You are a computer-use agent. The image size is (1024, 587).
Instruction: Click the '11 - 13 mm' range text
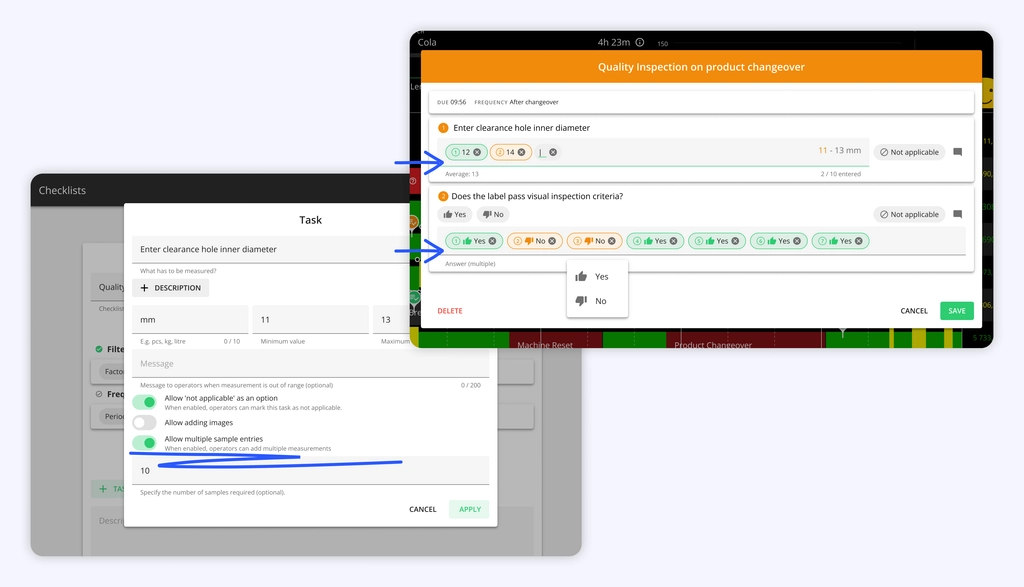click(x=839, y=150)
